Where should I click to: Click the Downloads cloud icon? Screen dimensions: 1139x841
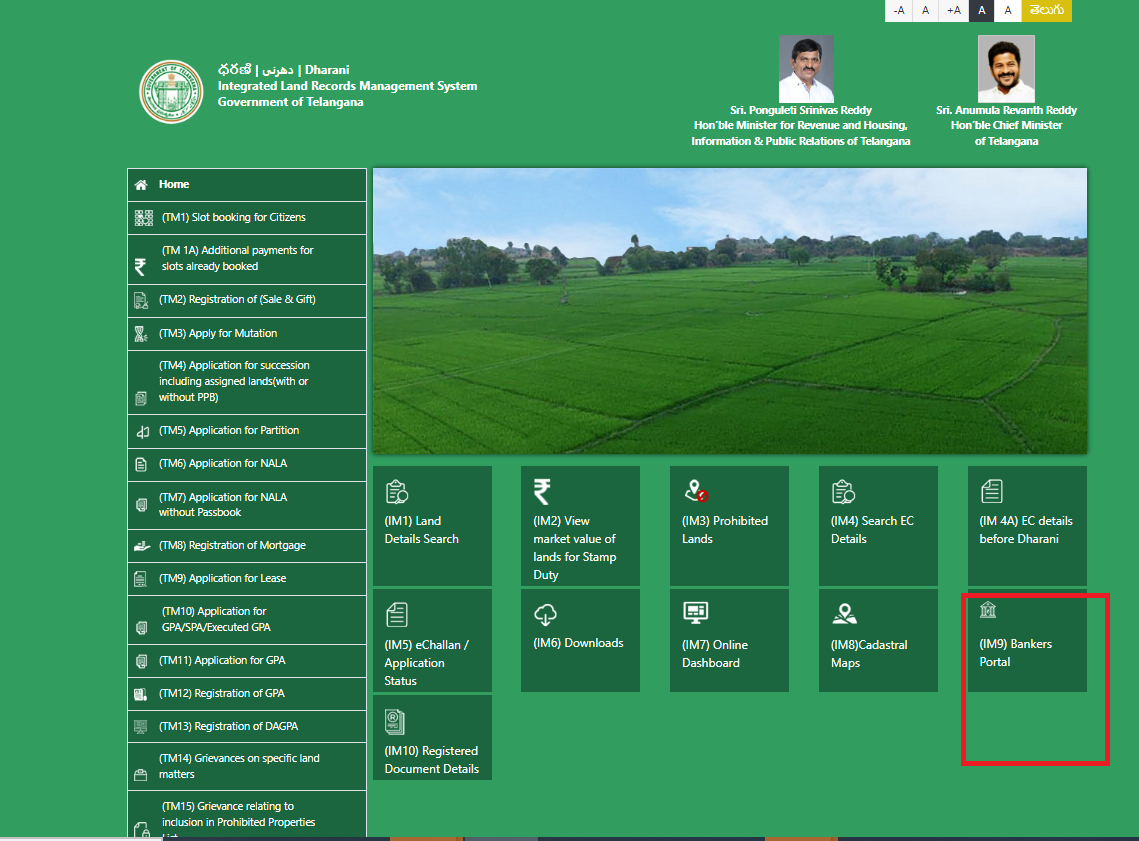pyautogui.click(x=545, y=614)
